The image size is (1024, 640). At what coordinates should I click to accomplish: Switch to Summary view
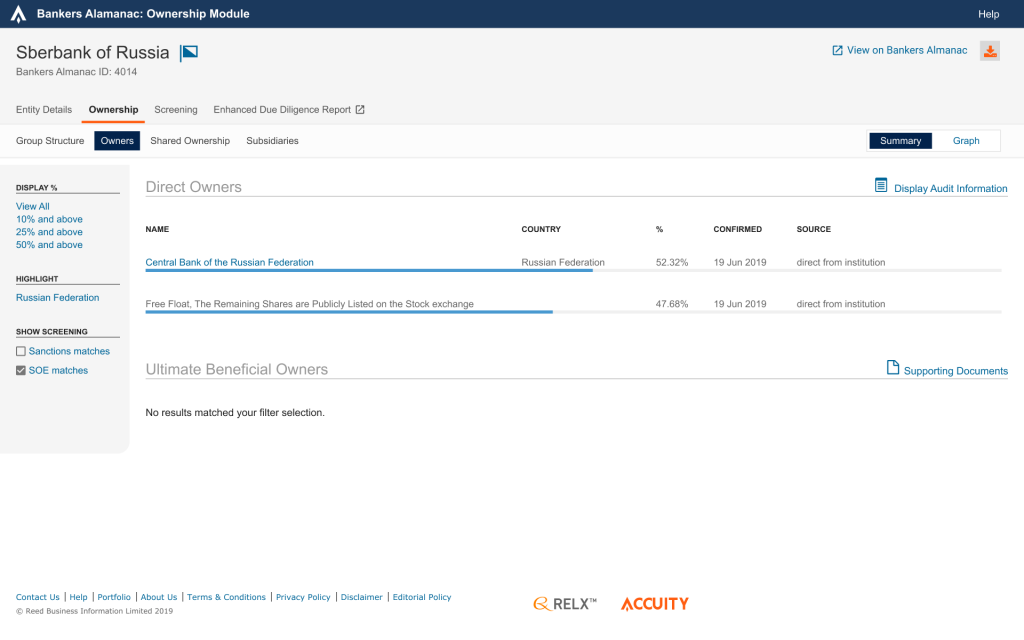[900, 141]
